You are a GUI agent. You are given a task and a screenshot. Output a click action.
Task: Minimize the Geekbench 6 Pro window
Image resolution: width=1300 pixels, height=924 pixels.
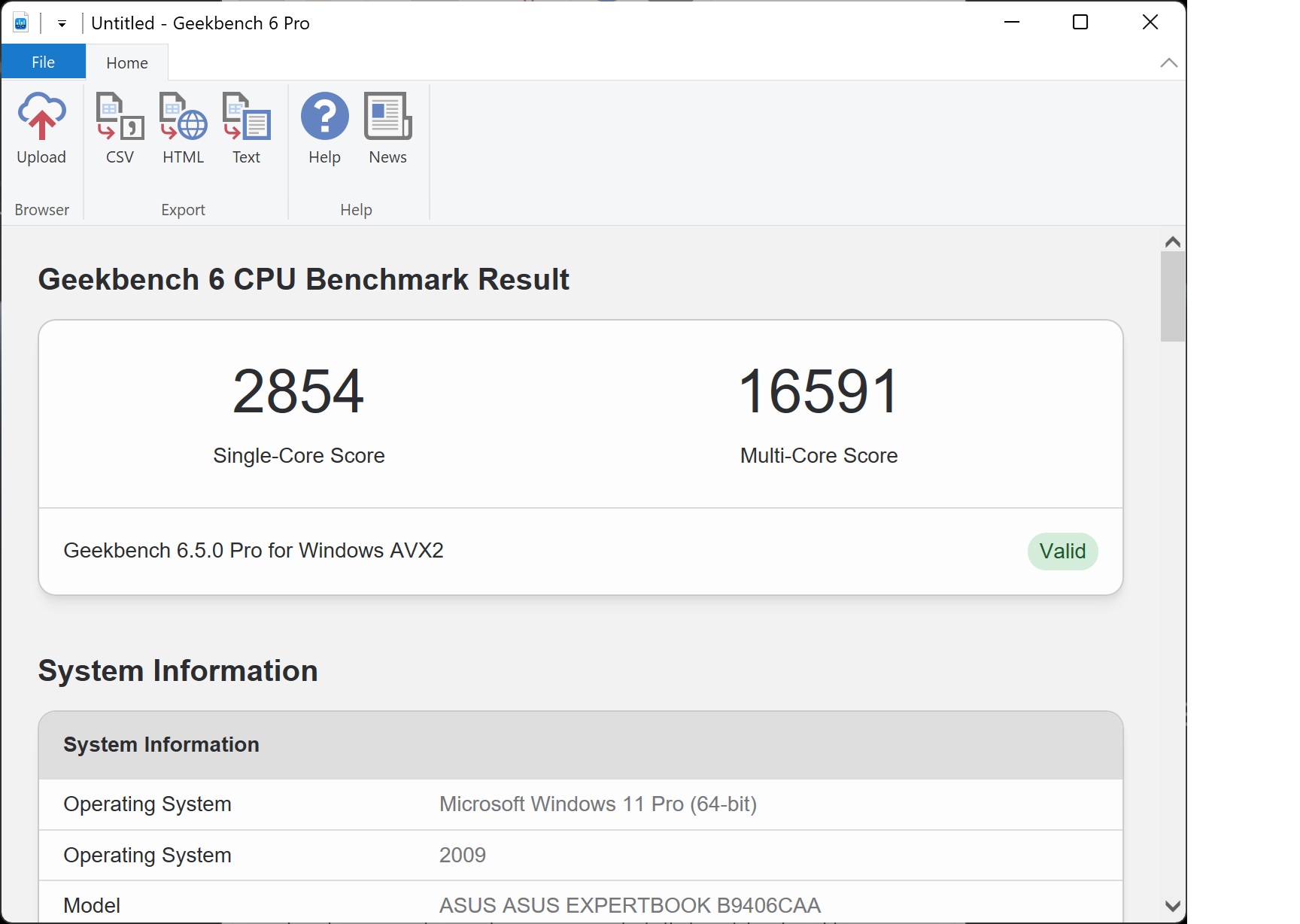[x=1012, y=23]
